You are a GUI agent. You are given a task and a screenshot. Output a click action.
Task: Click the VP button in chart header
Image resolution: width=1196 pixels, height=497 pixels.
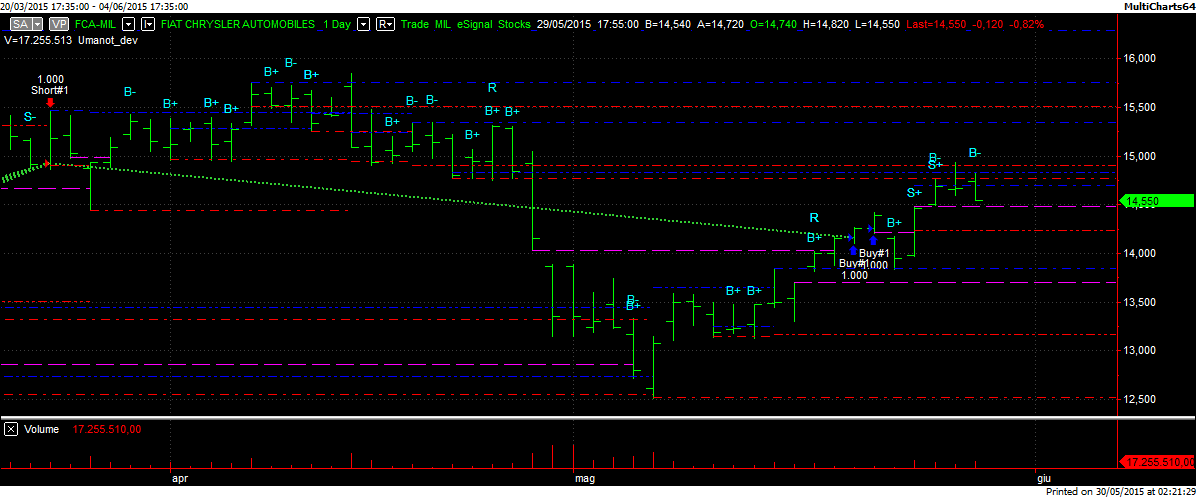(59, 23)
